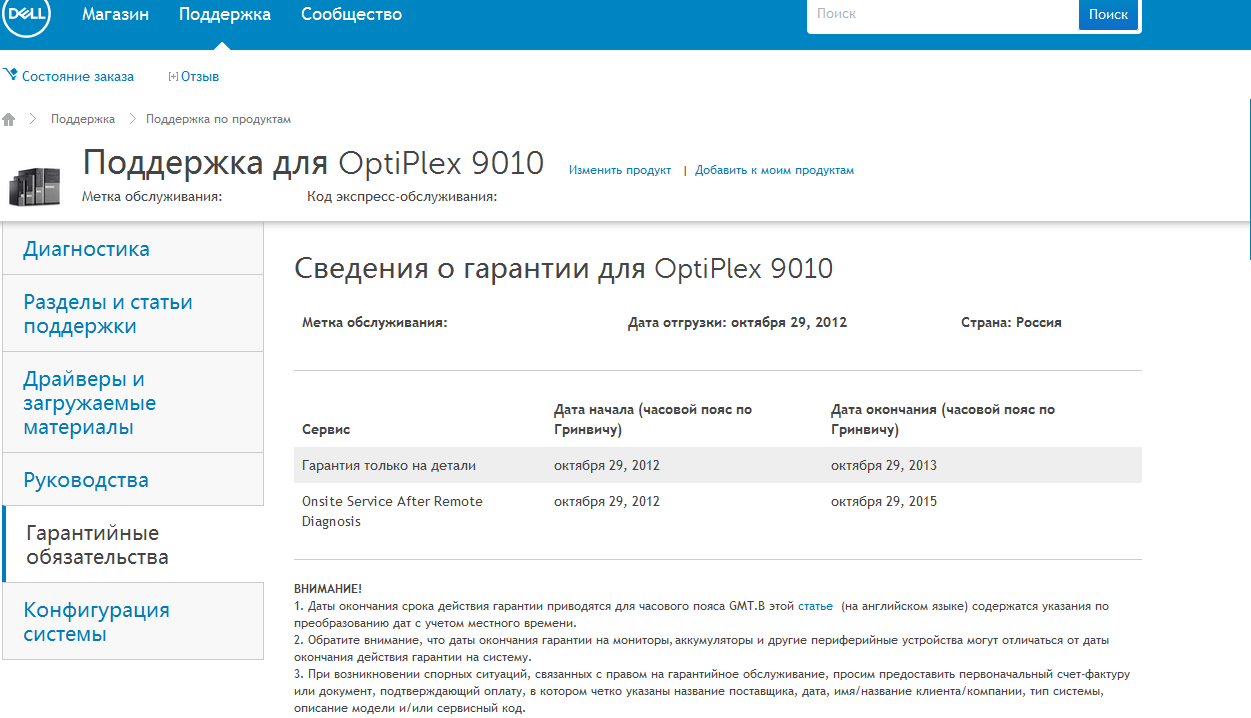Open the Магазин menu

pos(115,15)
